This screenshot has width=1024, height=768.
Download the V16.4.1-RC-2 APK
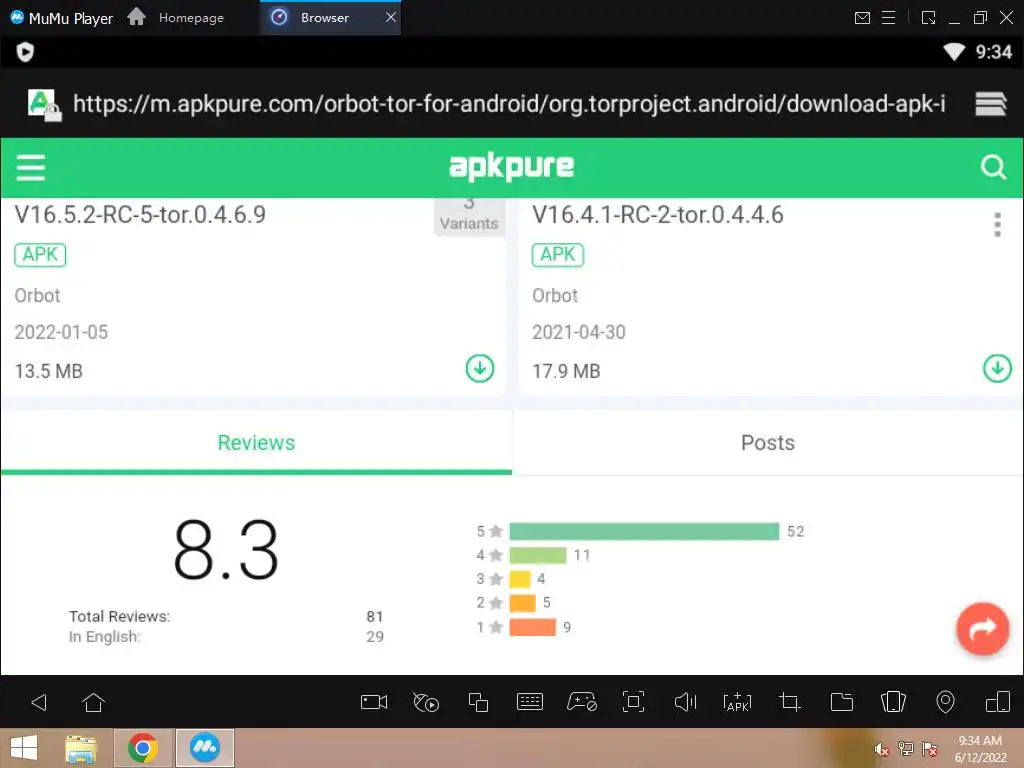[997, 369]
